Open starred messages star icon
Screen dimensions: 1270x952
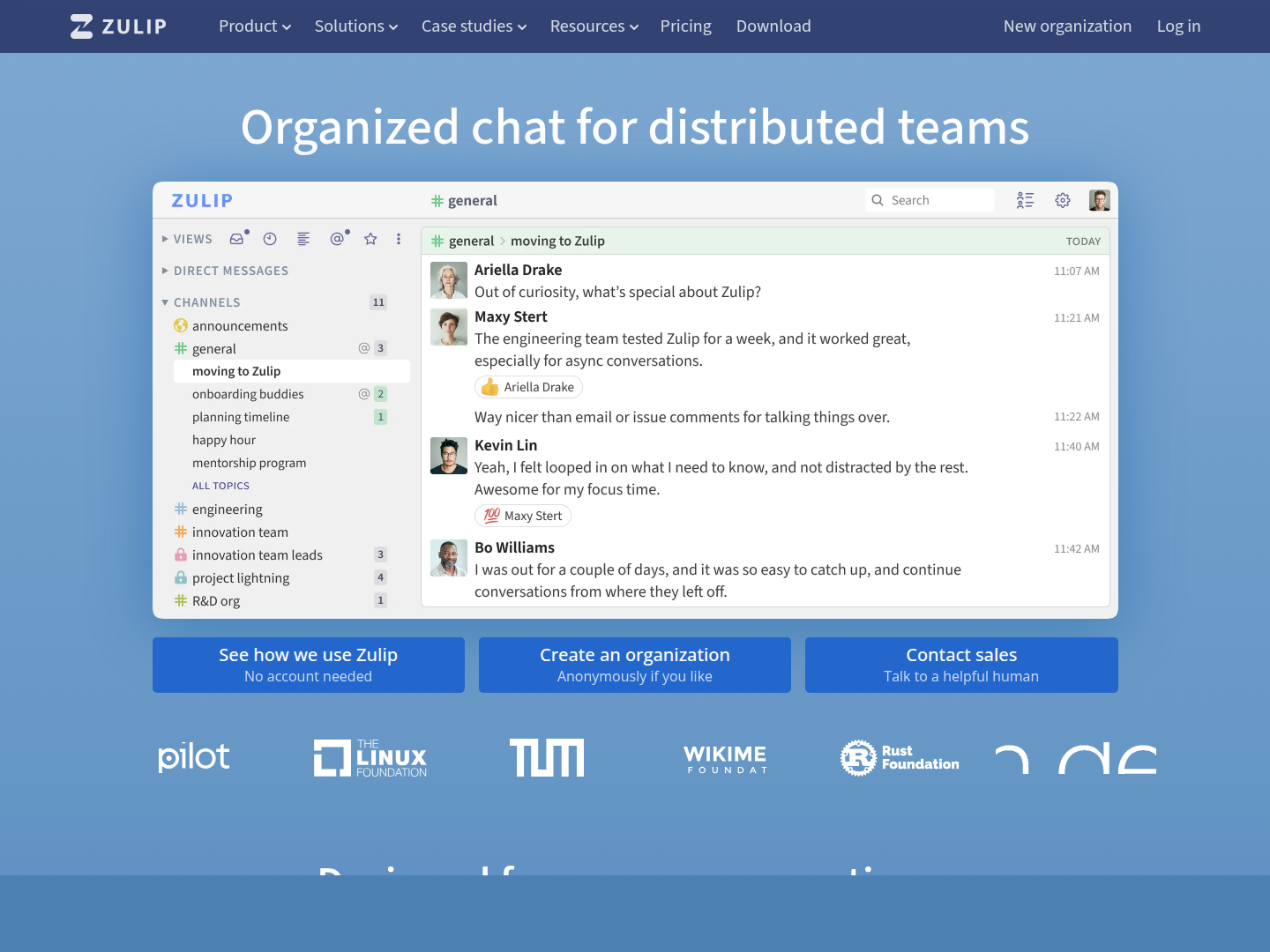point(370,239)
